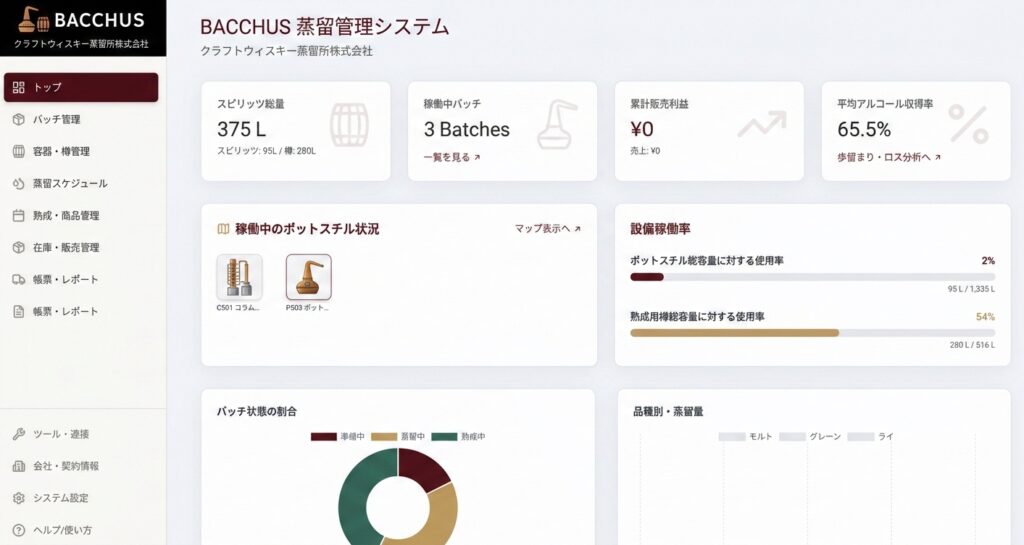This screenshot has height=545, width=1024.
Task: Click the pot still icon in 稼働中バッチ card
Action: pos(557,125)
